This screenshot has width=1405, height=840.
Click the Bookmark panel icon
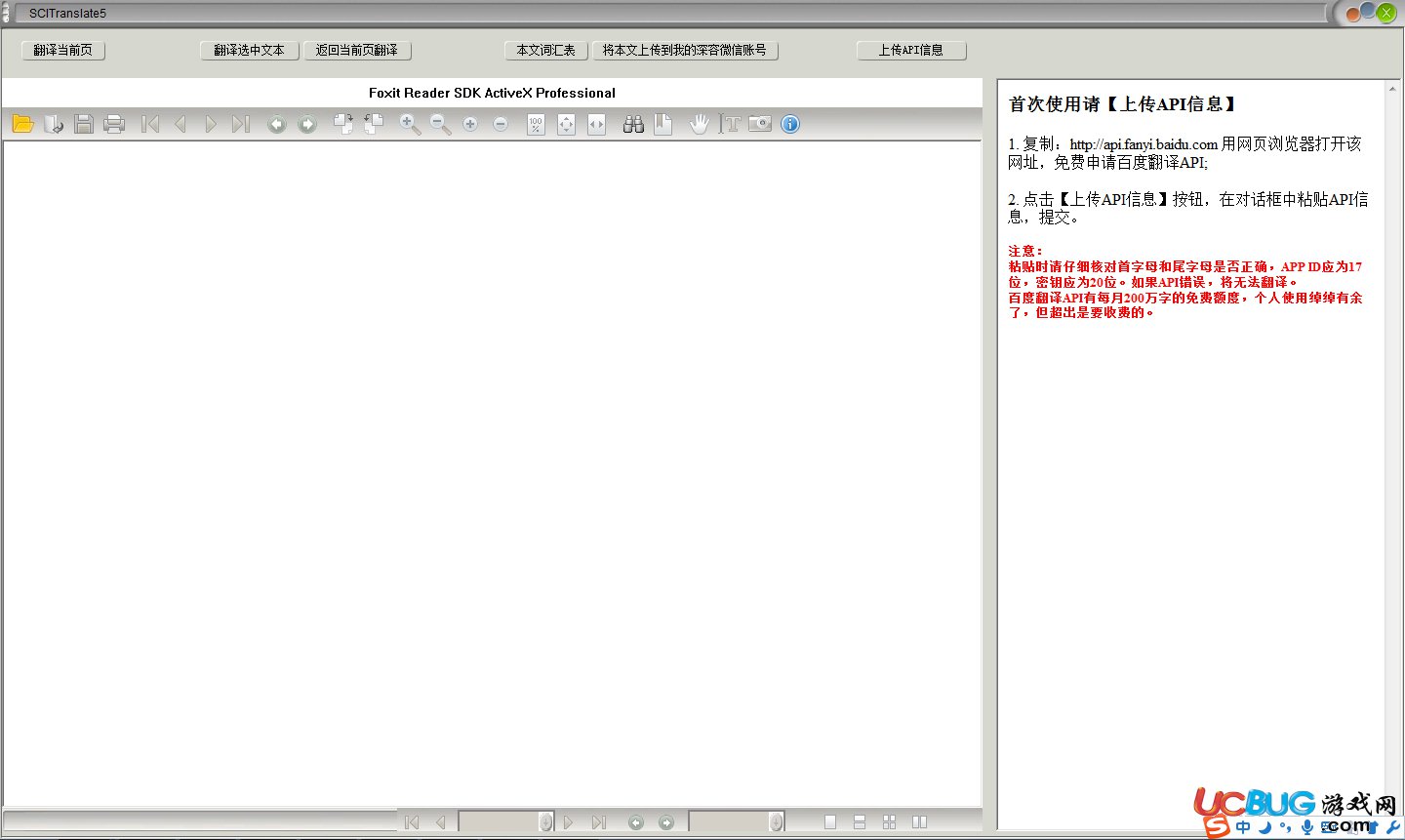663,124
